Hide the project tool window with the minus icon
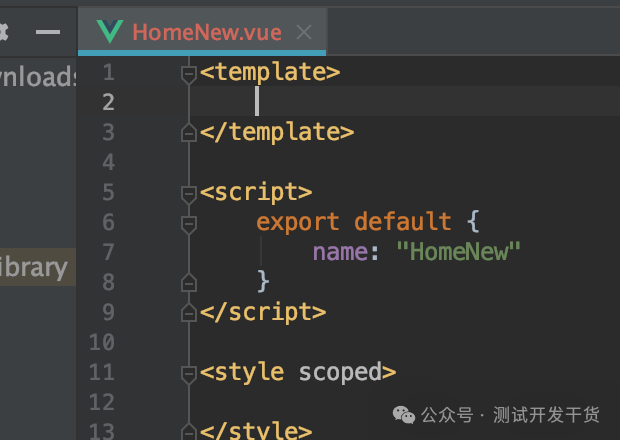Viewport: 620px width, 440px height. 48,32
